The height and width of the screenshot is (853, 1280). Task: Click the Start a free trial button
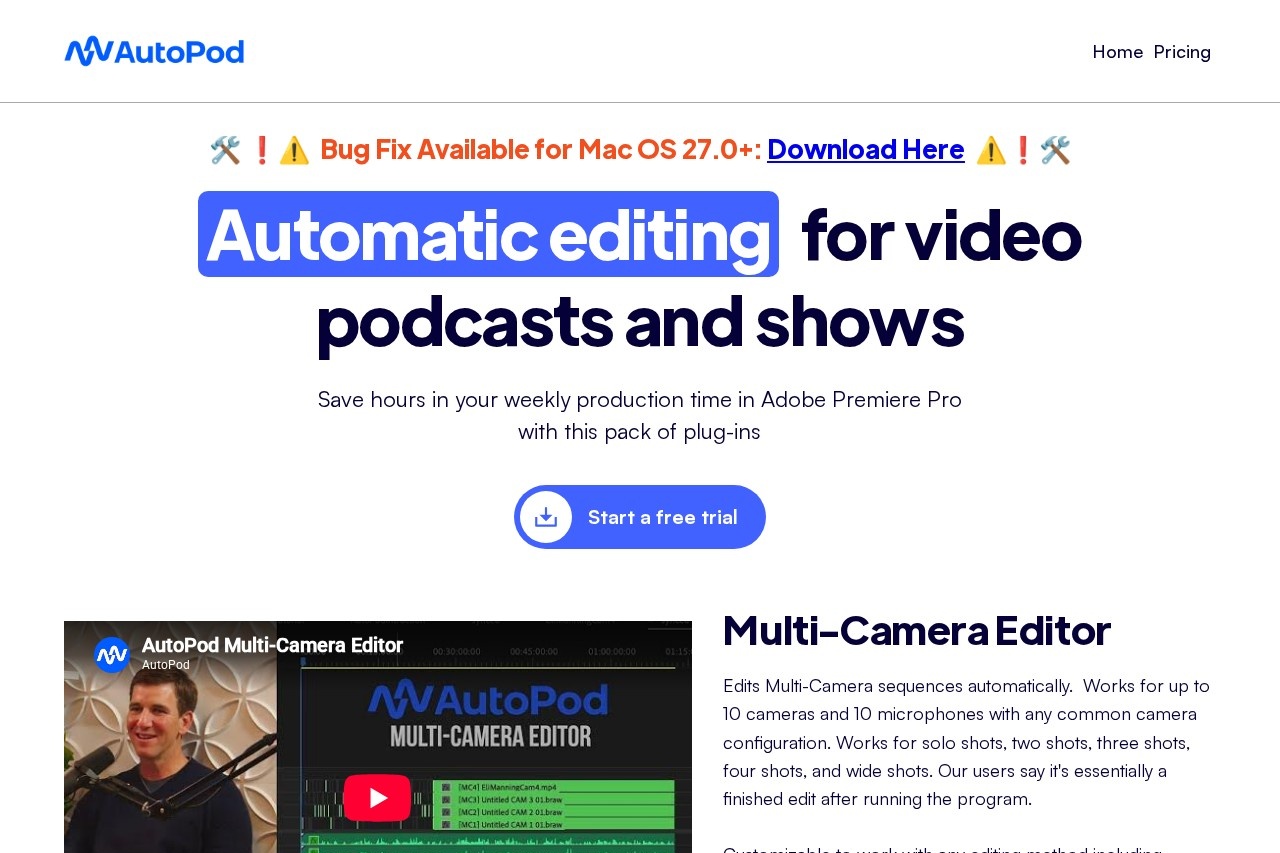tap(640, 517)
